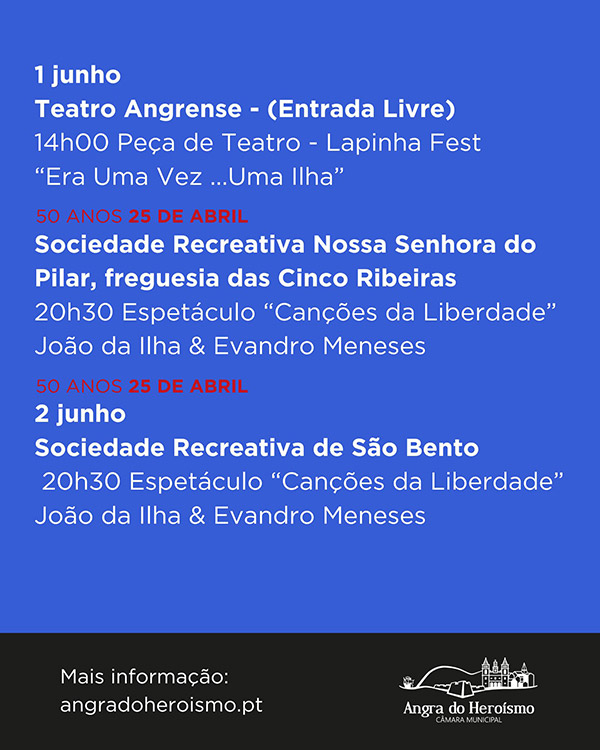Click the "Angra do Heroísmo" logo wordmark
Viewport: 600px width, 750px height.
tap(468, 708)
